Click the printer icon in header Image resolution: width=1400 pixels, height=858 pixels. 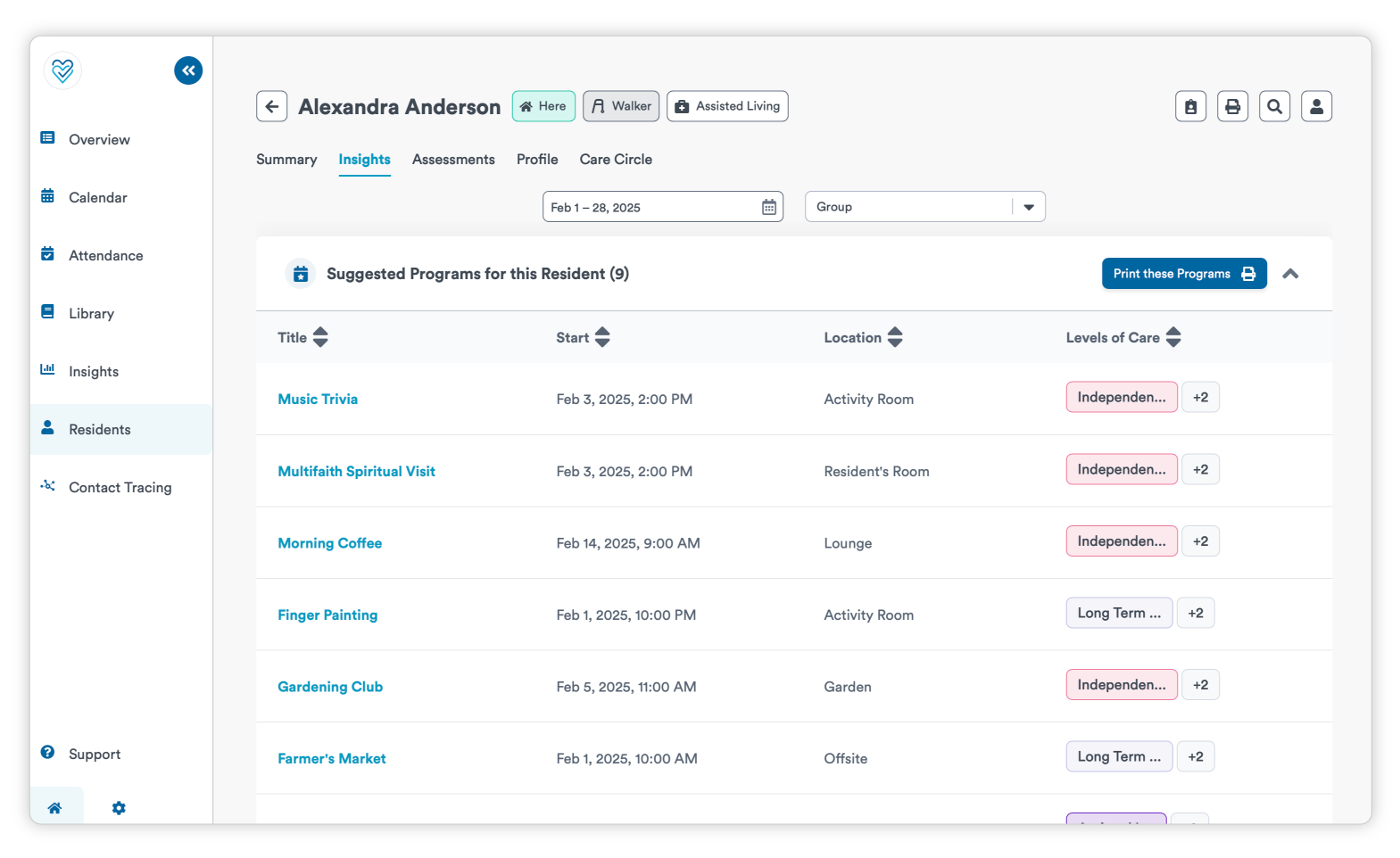point(1233,106)
